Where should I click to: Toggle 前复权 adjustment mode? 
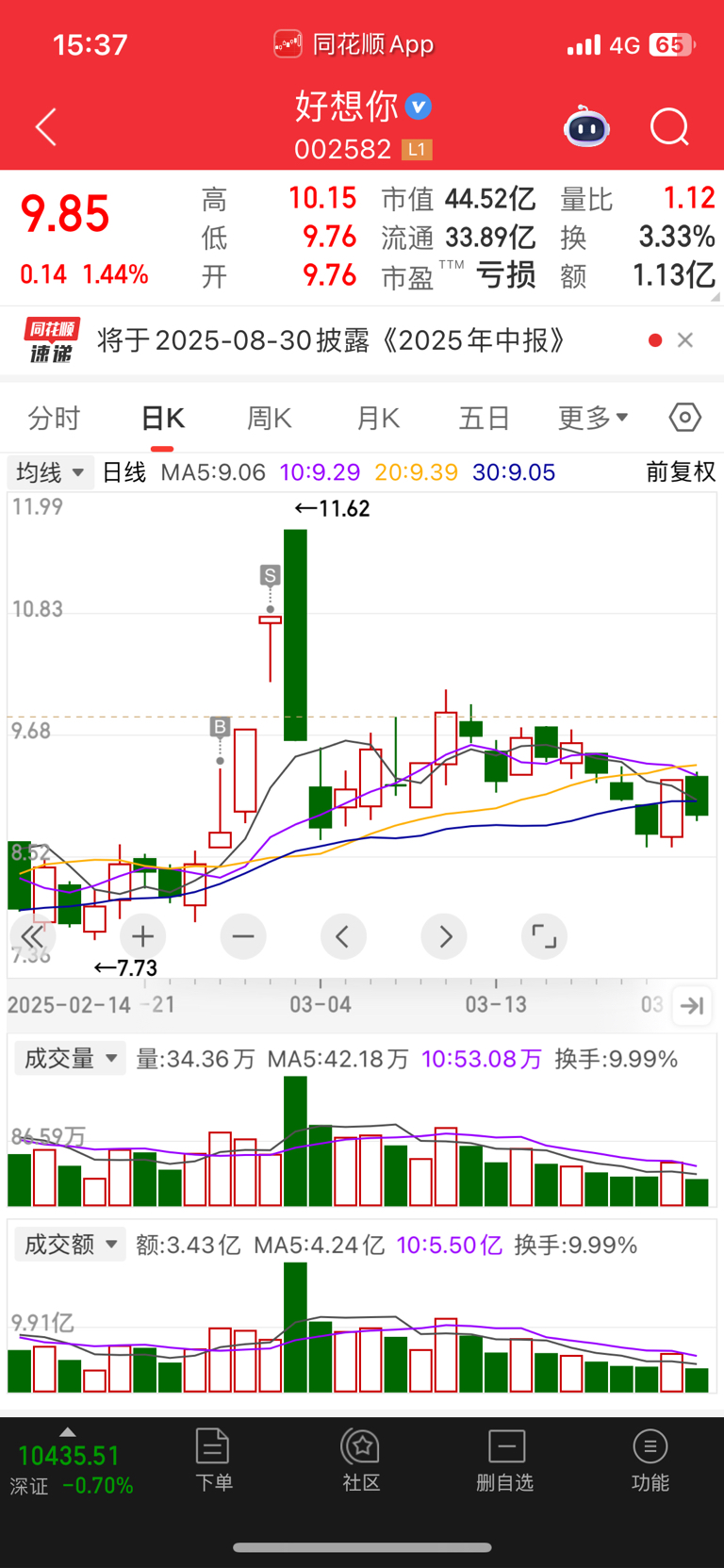[x=681, y=472]
